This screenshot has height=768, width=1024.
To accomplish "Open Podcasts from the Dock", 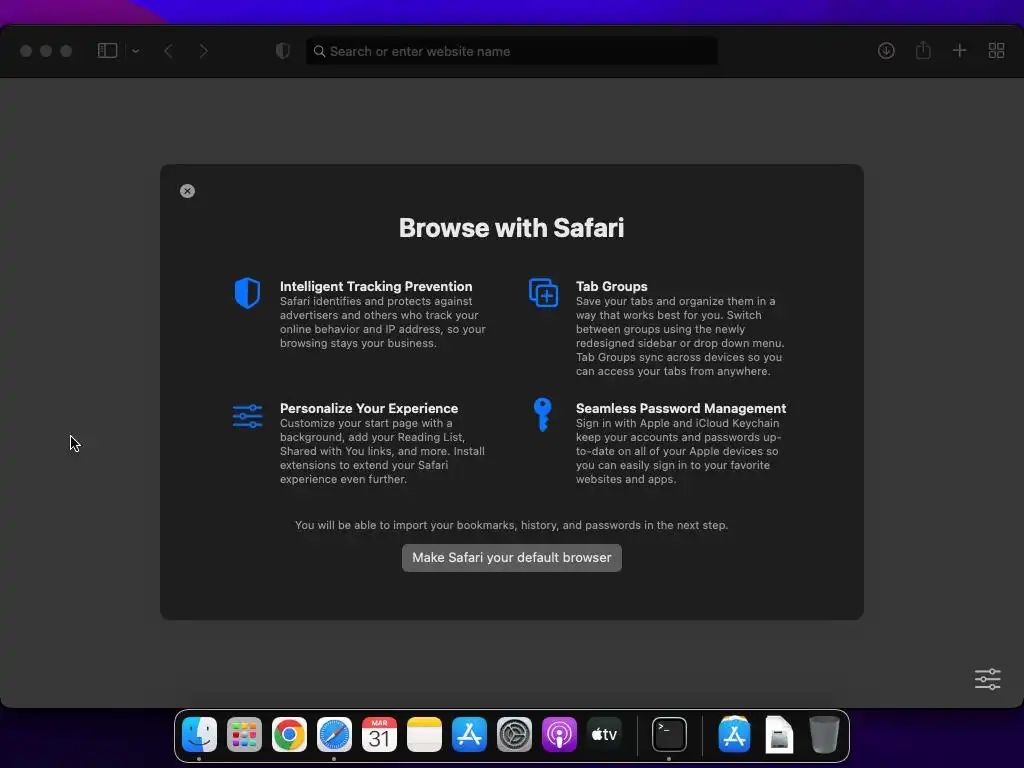I will click(x=560, y=735).
